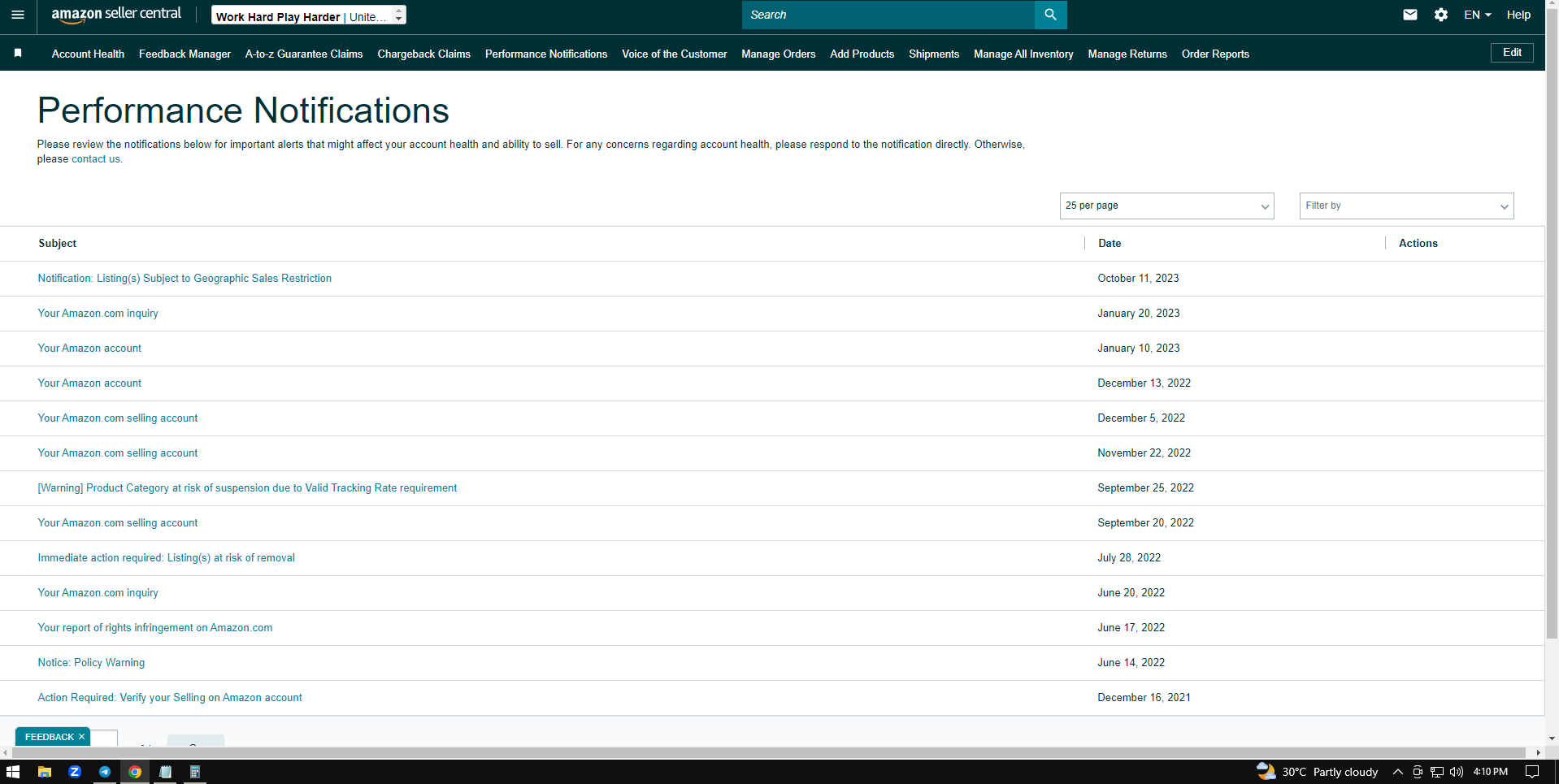Open Feedback Manager

(185, 54)
